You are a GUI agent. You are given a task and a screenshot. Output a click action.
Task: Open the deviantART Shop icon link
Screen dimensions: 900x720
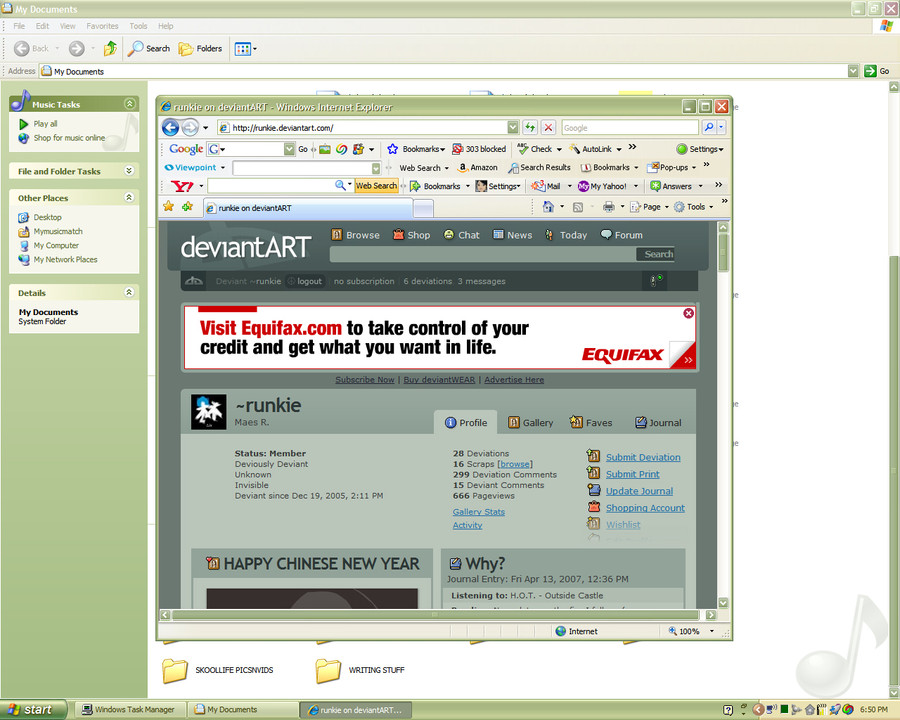tap(412, 235)
